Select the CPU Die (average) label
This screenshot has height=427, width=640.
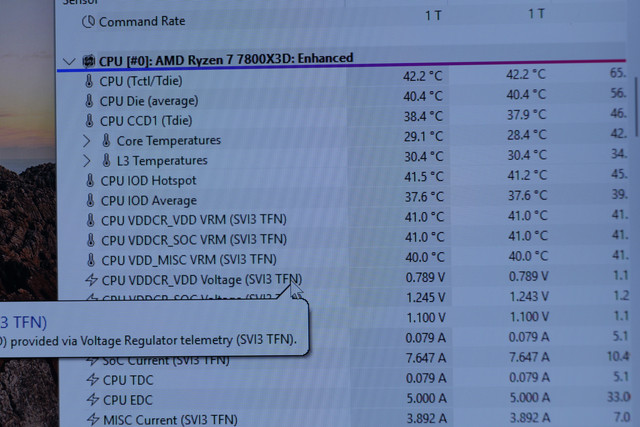click(x=149, y=101)
